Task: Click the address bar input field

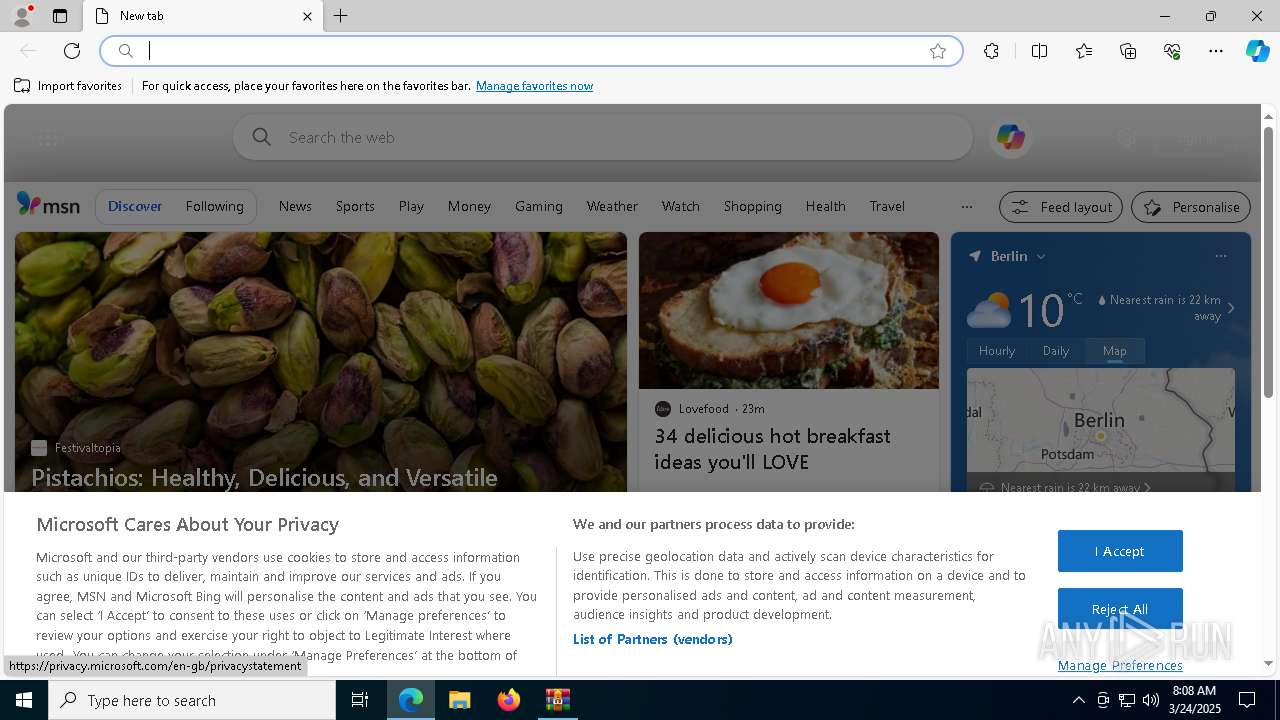Action: (x=530, y=51)
